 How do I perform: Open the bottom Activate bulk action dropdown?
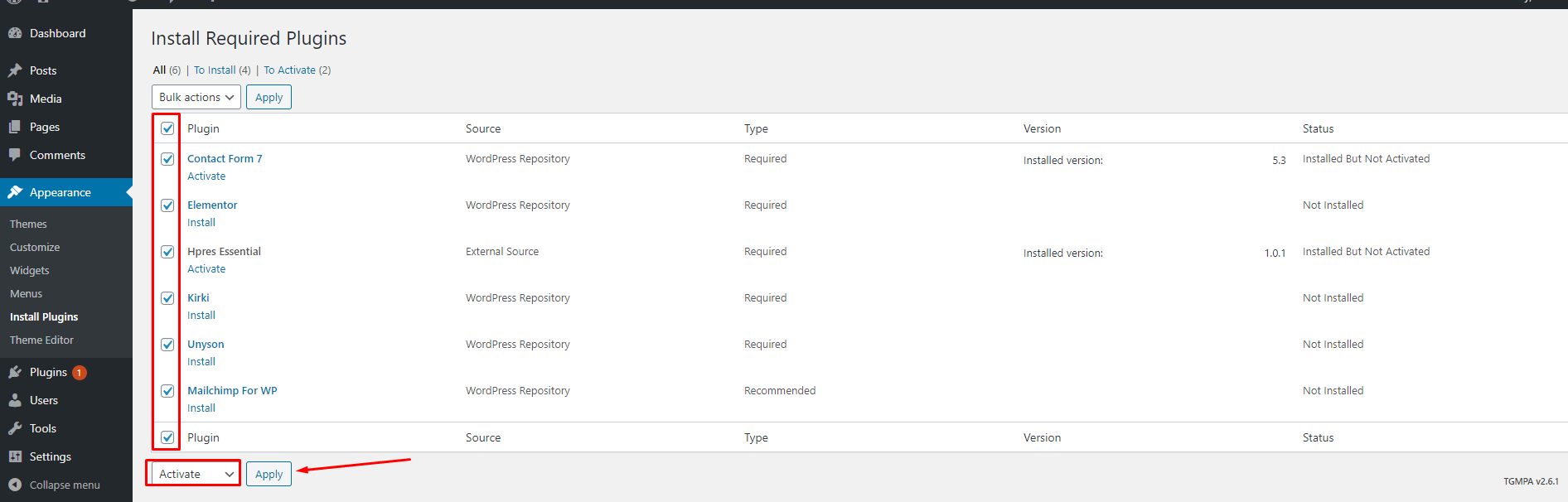[196, 474]
